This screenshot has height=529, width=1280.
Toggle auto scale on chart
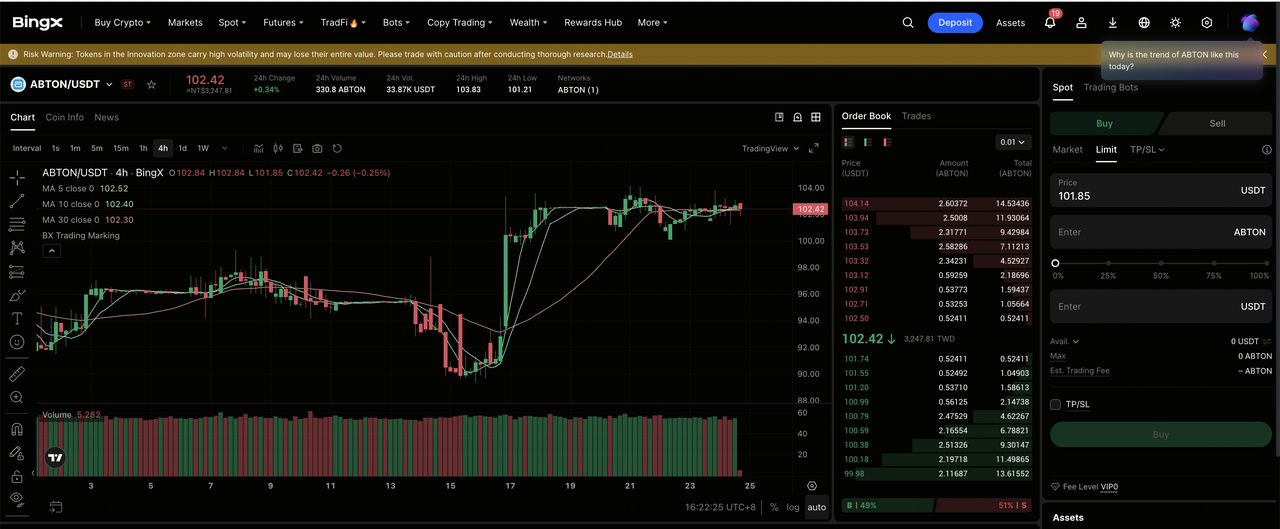(x=817, y=507)
